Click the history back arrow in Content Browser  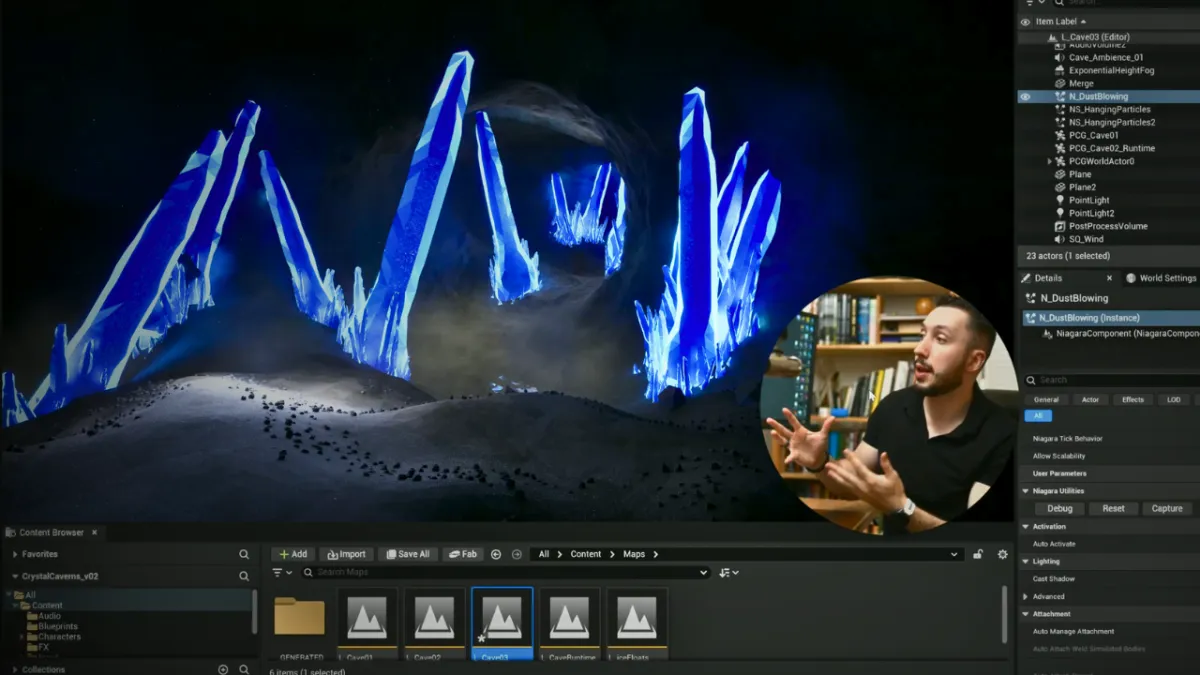496,554
